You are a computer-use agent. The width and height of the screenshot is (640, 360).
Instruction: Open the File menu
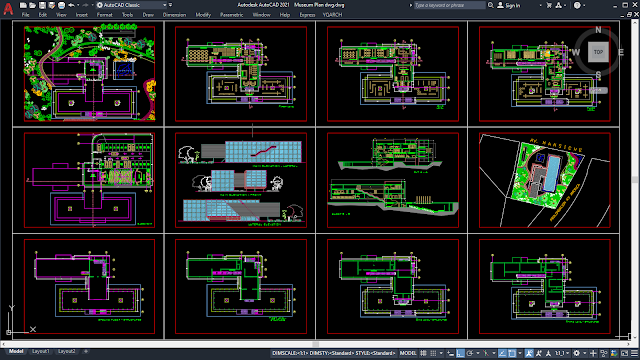point(25,15)
